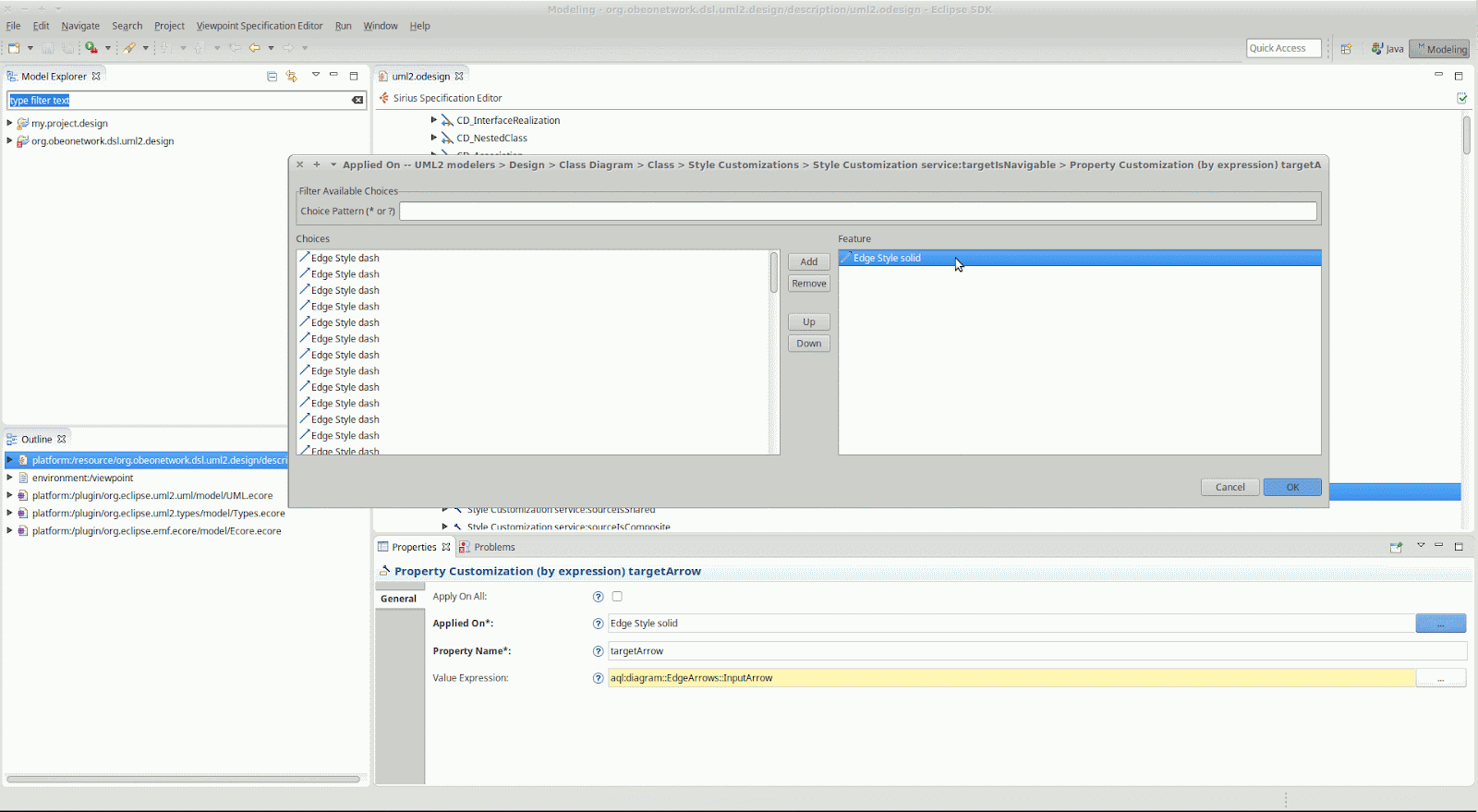Click the Applied On browse button
The height and width of the screenshot is (812, 1478).
coord(1440,624)
